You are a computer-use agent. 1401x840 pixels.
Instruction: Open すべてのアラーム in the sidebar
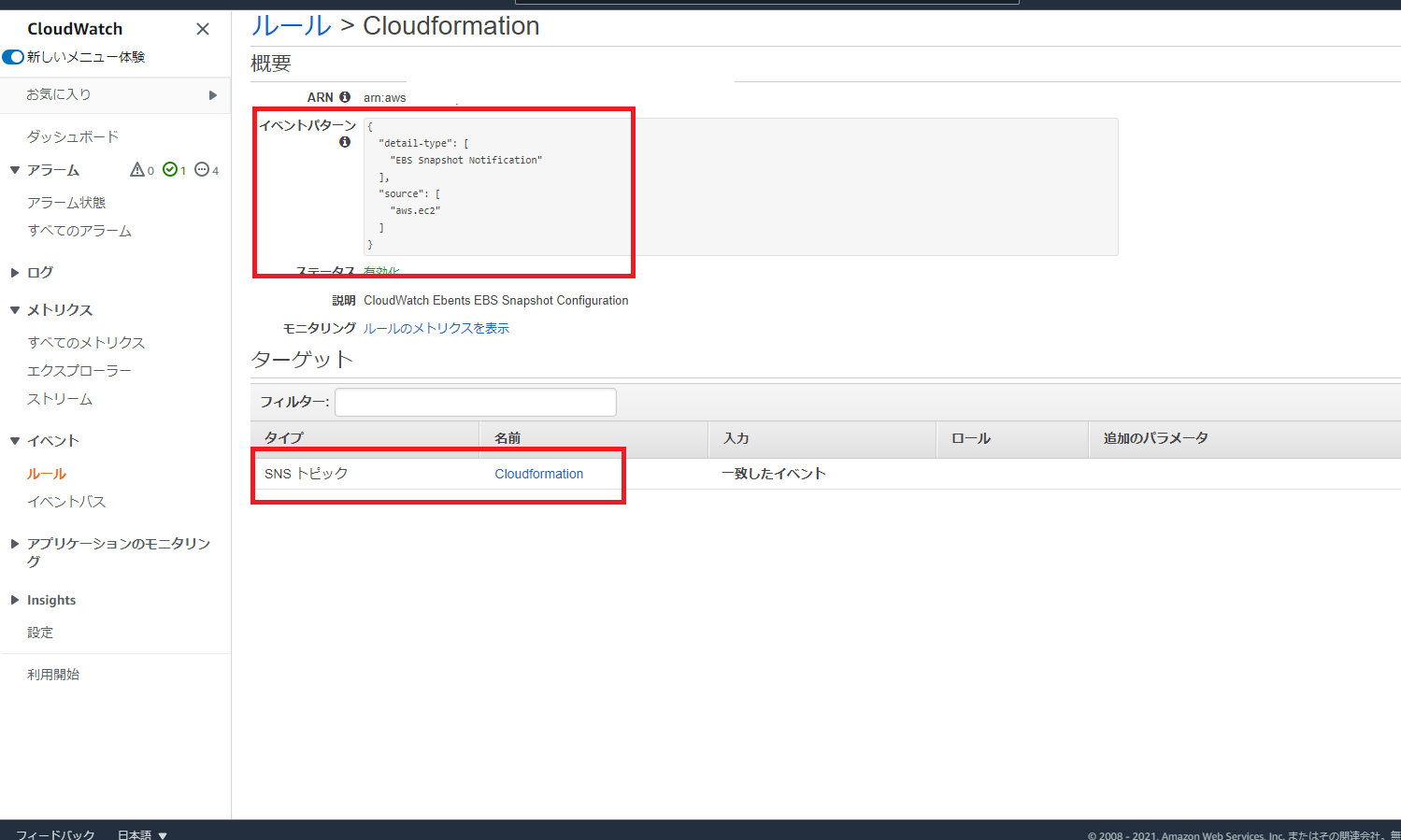[79, 231]
